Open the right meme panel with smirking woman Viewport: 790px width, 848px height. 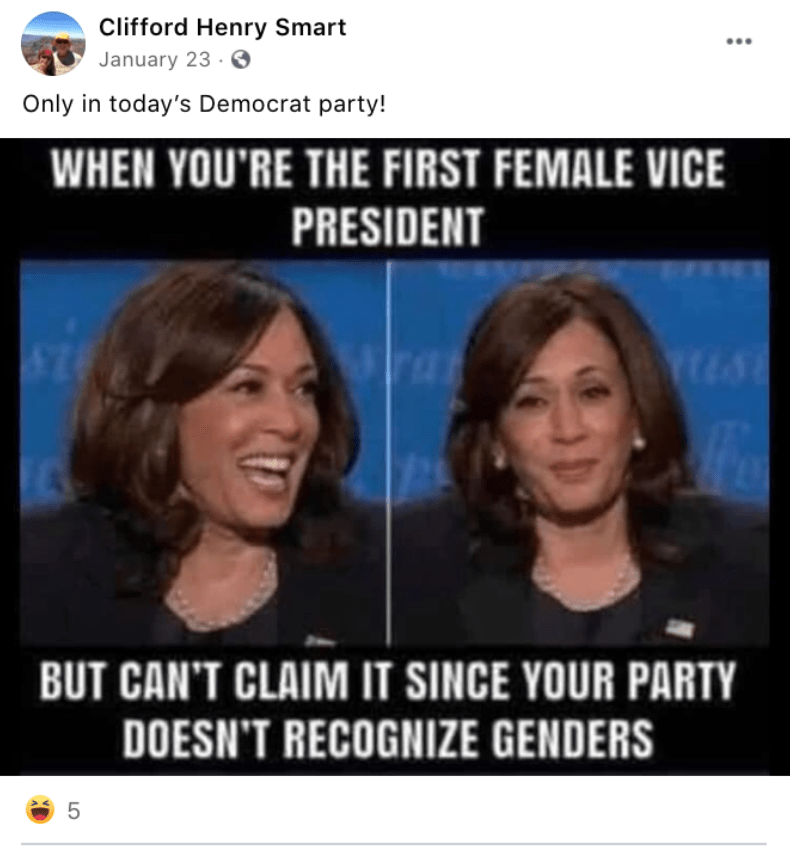[x=580, y=453]
